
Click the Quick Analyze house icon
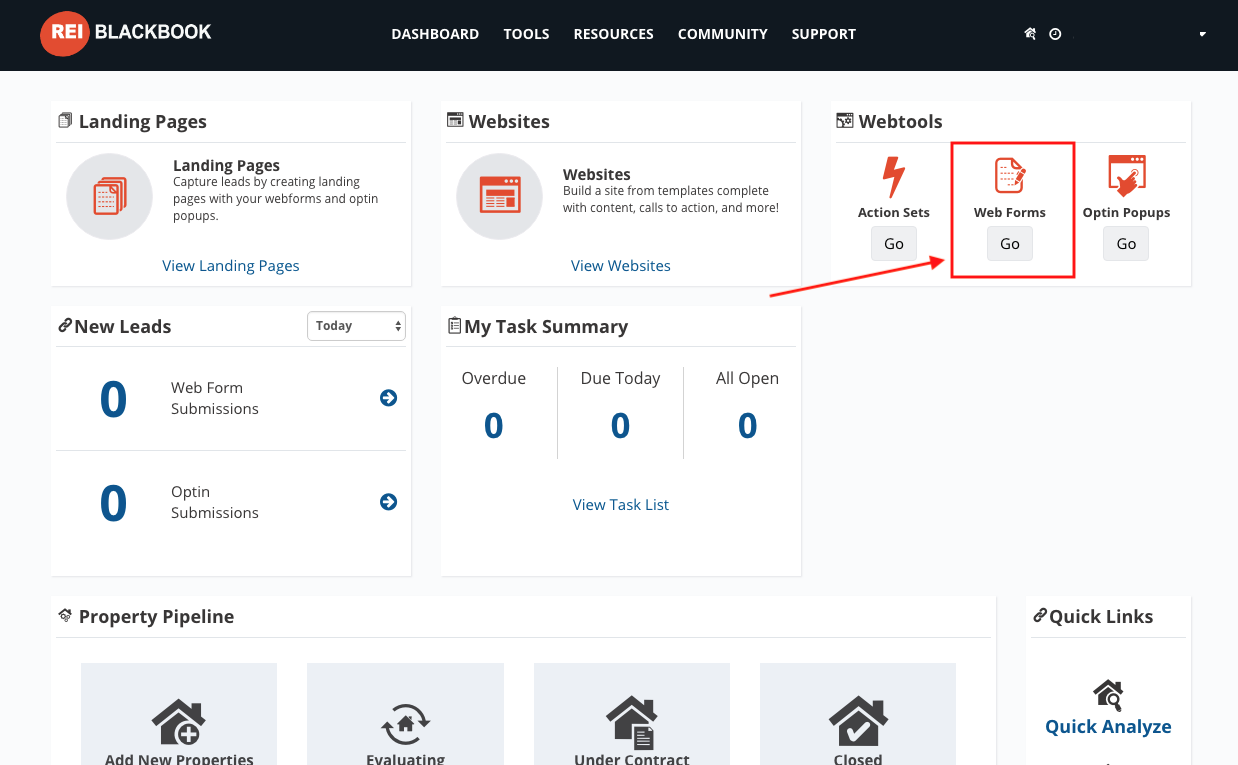[x=1108, y=694]
